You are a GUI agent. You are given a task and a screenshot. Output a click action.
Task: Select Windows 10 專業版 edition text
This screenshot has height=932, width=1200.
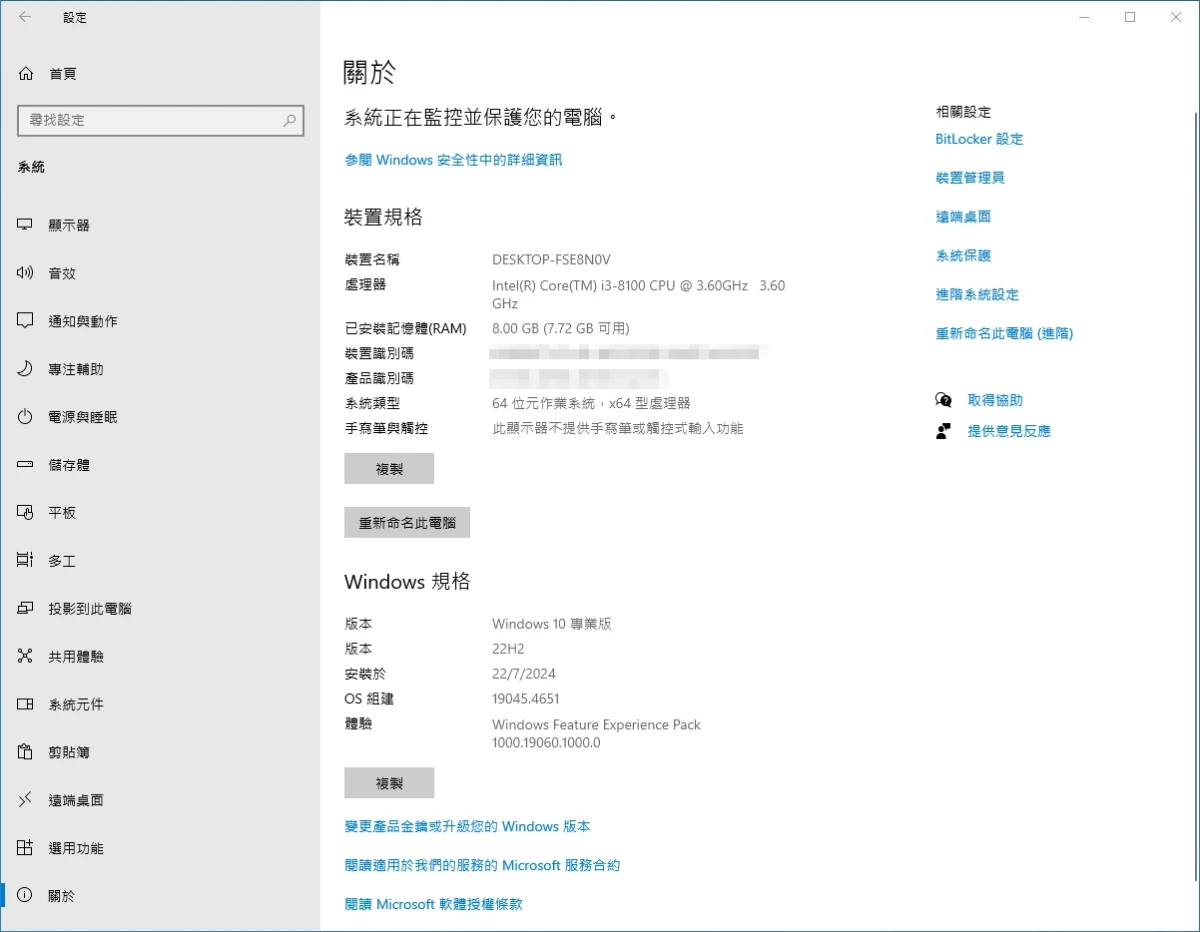pyautogui.click(x=551, y=624)
